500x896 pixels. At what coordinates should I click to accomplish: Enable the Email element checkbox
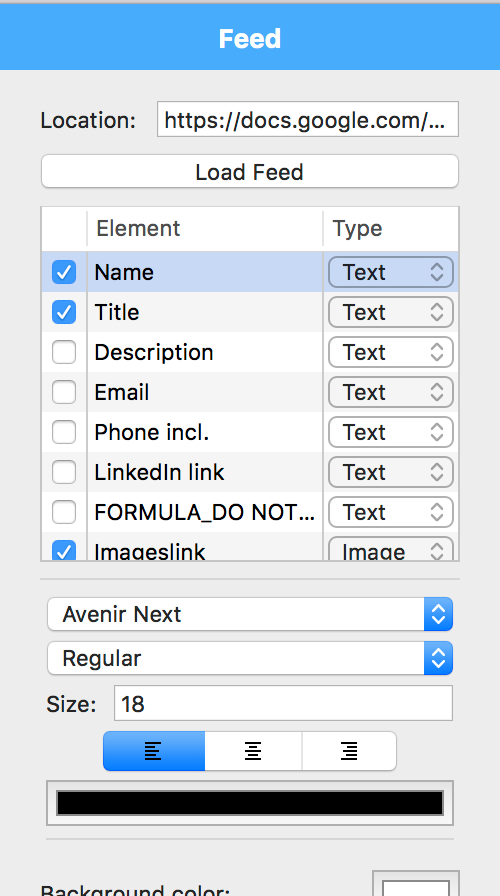click(64, 392)
